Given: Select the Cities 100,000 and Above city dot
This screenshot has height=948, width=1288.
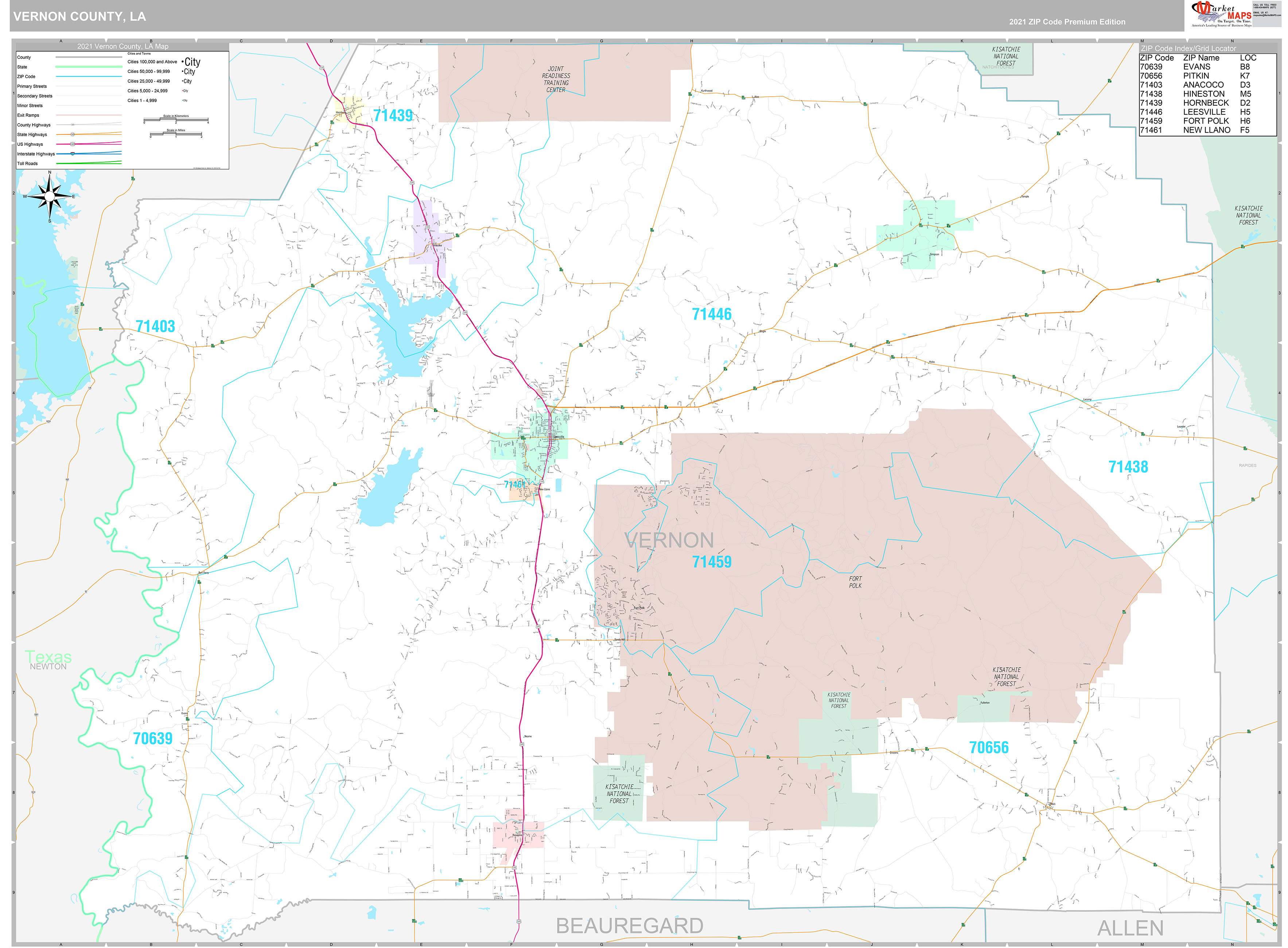Looking at the screenshot, I should tap(183, 61).
